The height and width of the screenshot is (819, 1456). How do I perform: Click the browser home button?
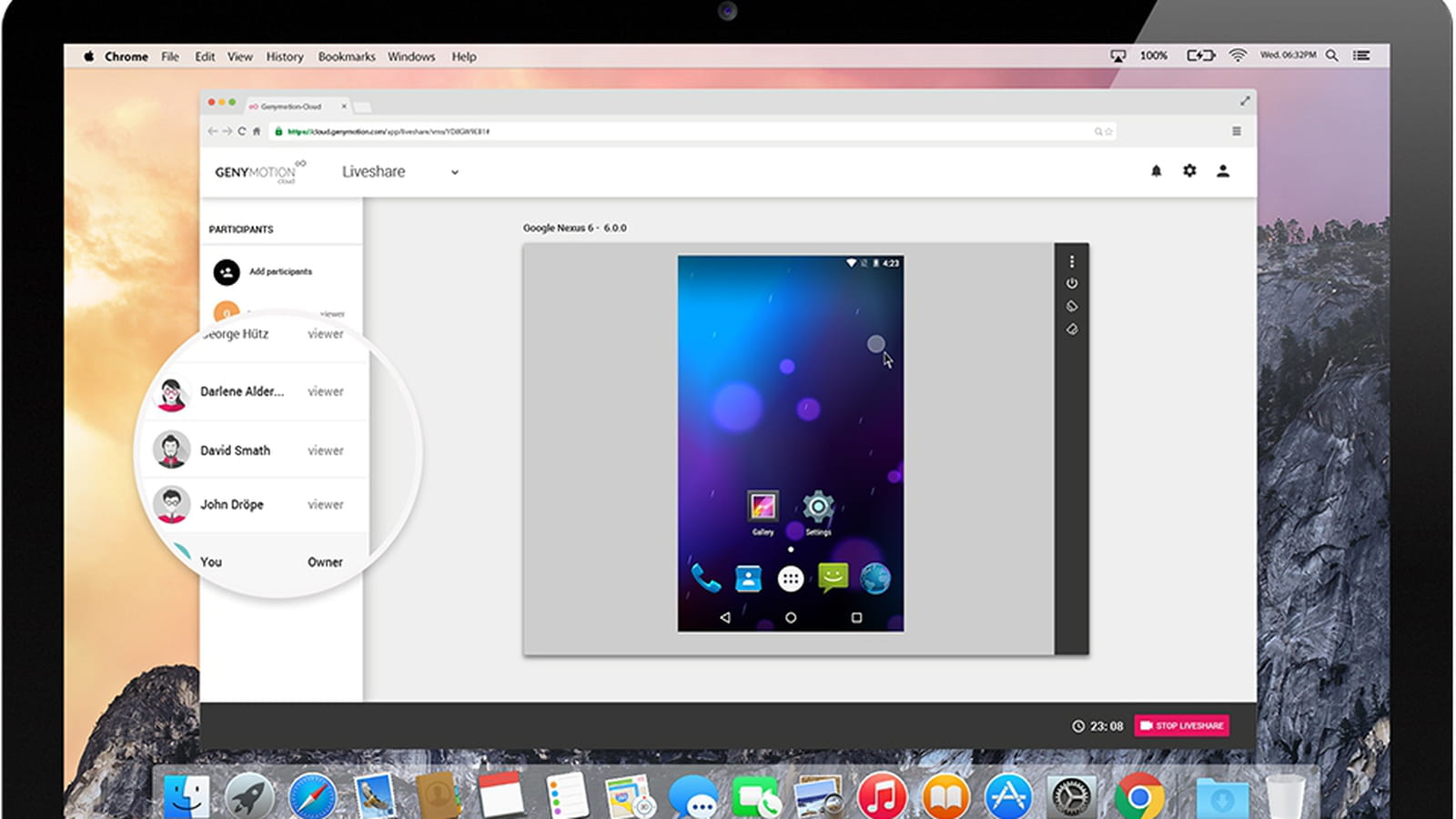tap(257, 131)
